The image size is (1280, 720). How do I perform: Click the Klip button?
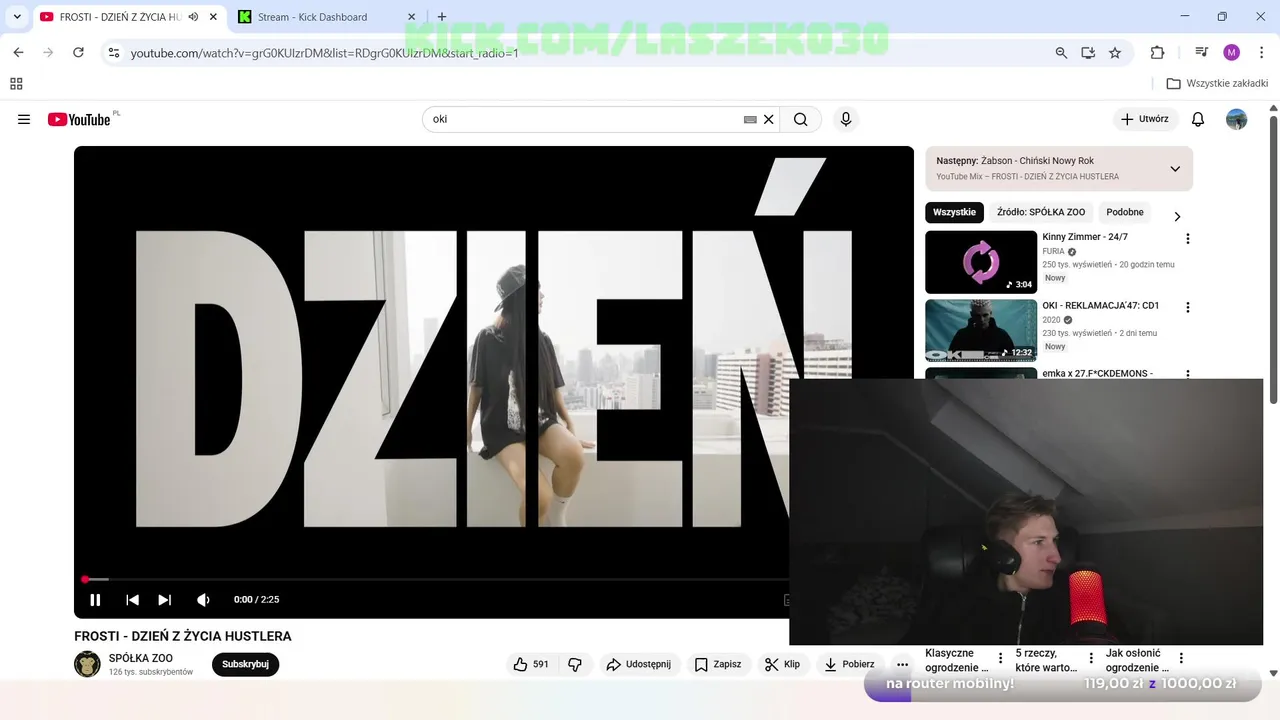pyautogui.click(x=782, y=664)
